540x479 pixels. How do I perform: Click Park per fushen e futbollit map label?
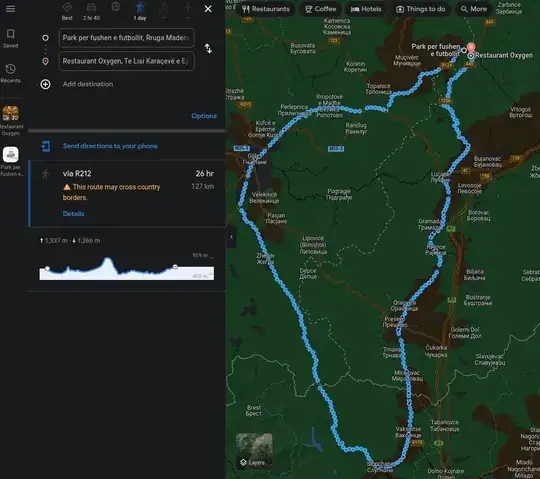(x=436, y=50)
